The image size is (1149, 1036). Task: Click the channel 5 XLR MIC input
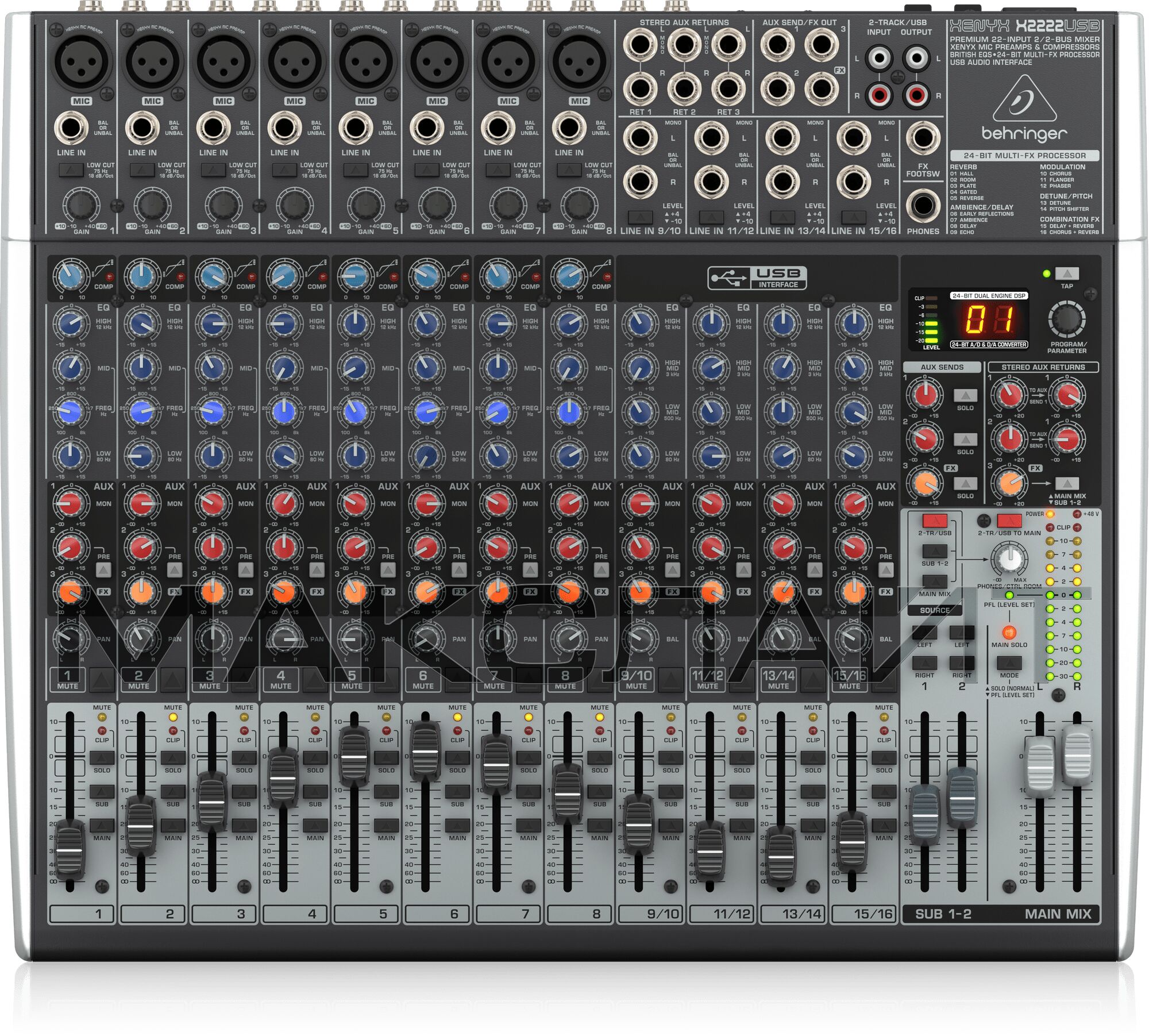tap(365, 61)
